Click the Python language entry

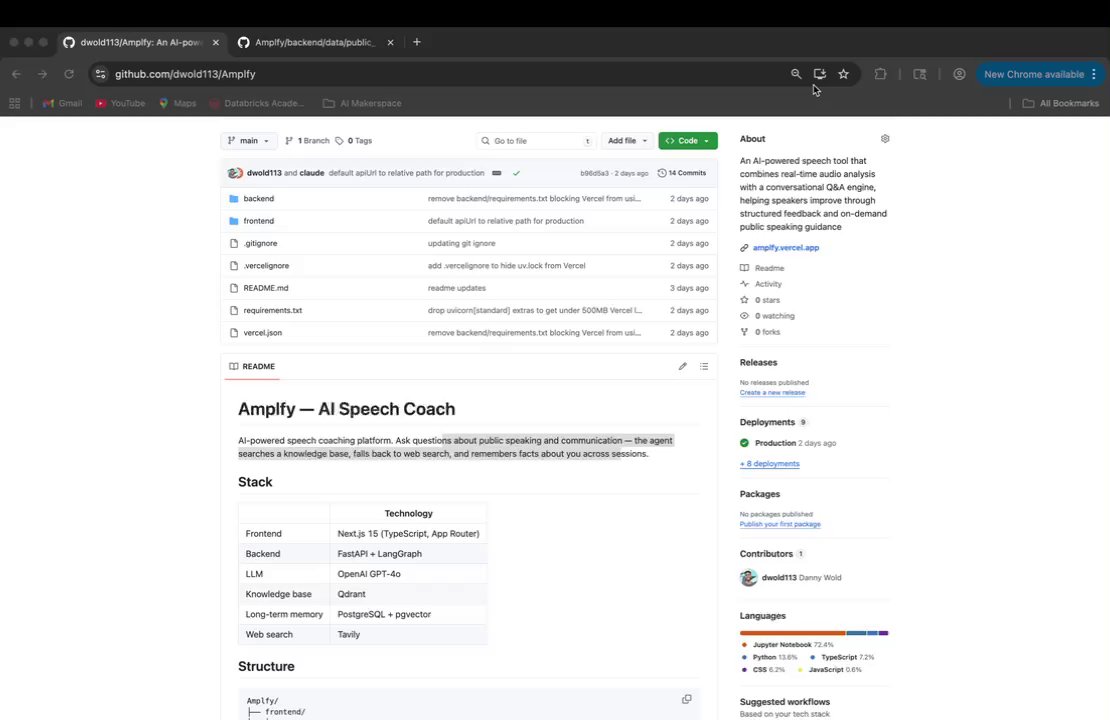pyautogui.click(x=769, y=657)
